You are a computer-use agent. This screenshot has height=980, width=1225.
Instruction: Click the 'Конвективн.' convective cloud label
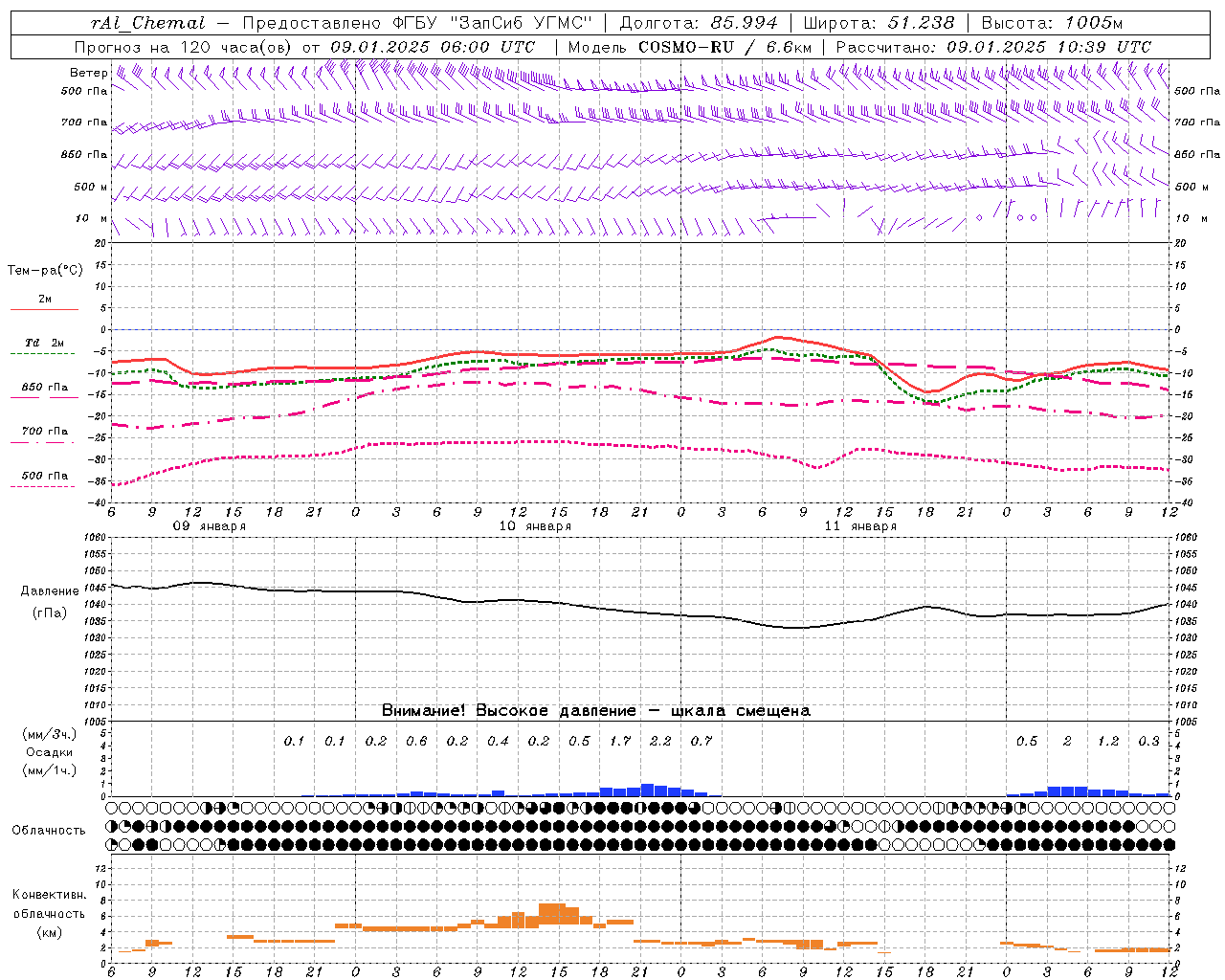pyautogui.click(x=49, y=895)
